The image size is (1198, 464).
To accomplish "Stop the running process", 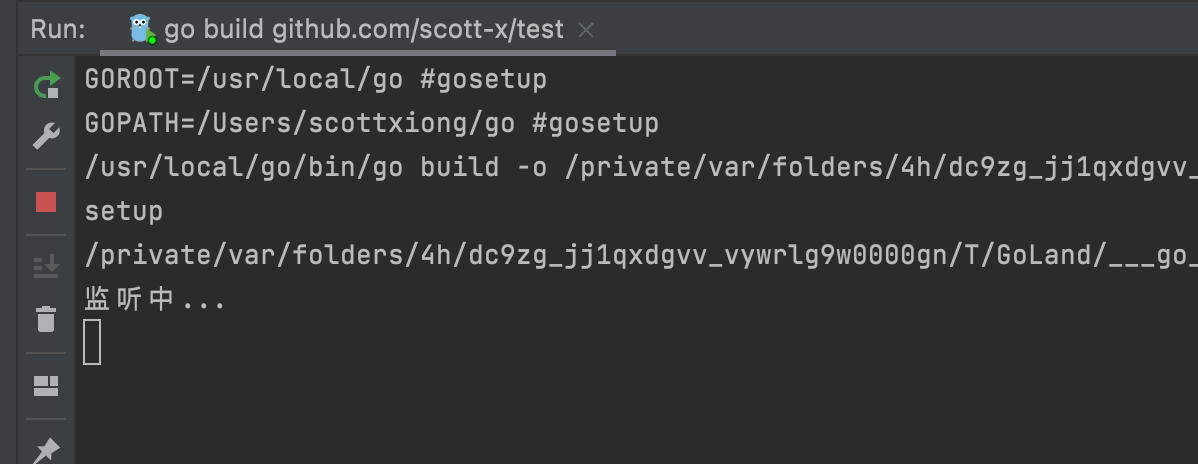I will click(x=46, y=202).
